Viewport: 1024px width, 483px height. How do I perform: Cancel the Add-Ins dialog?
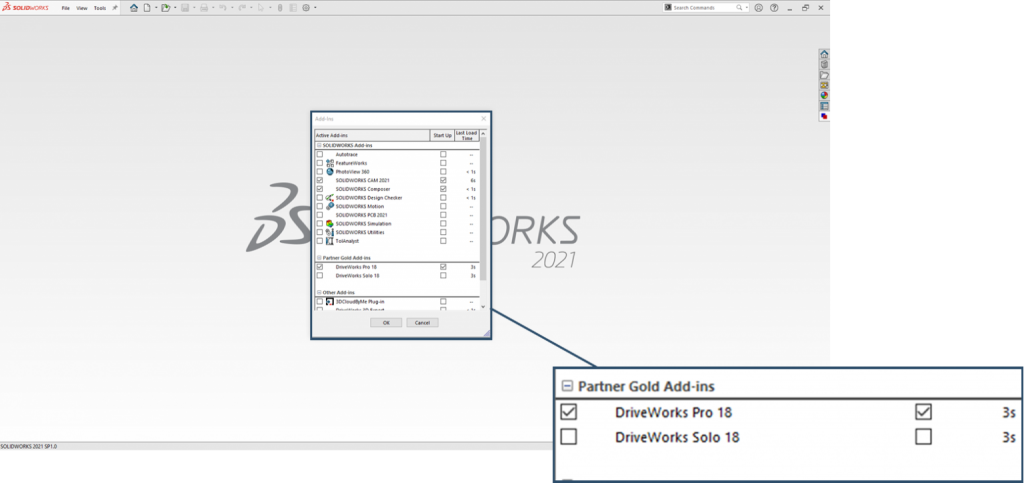422,322
